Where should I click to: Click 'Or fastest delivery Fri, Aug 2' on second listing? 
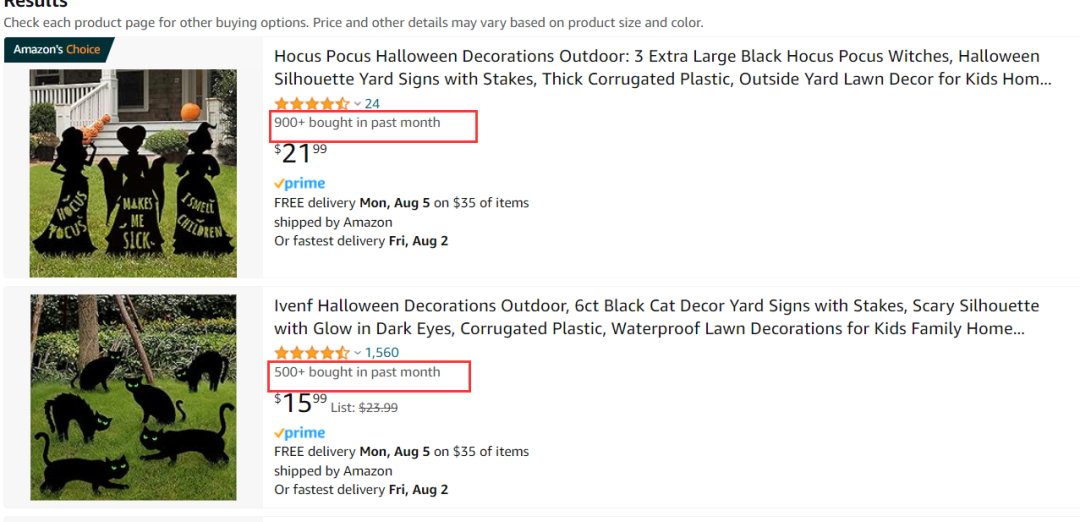(361, 490)
